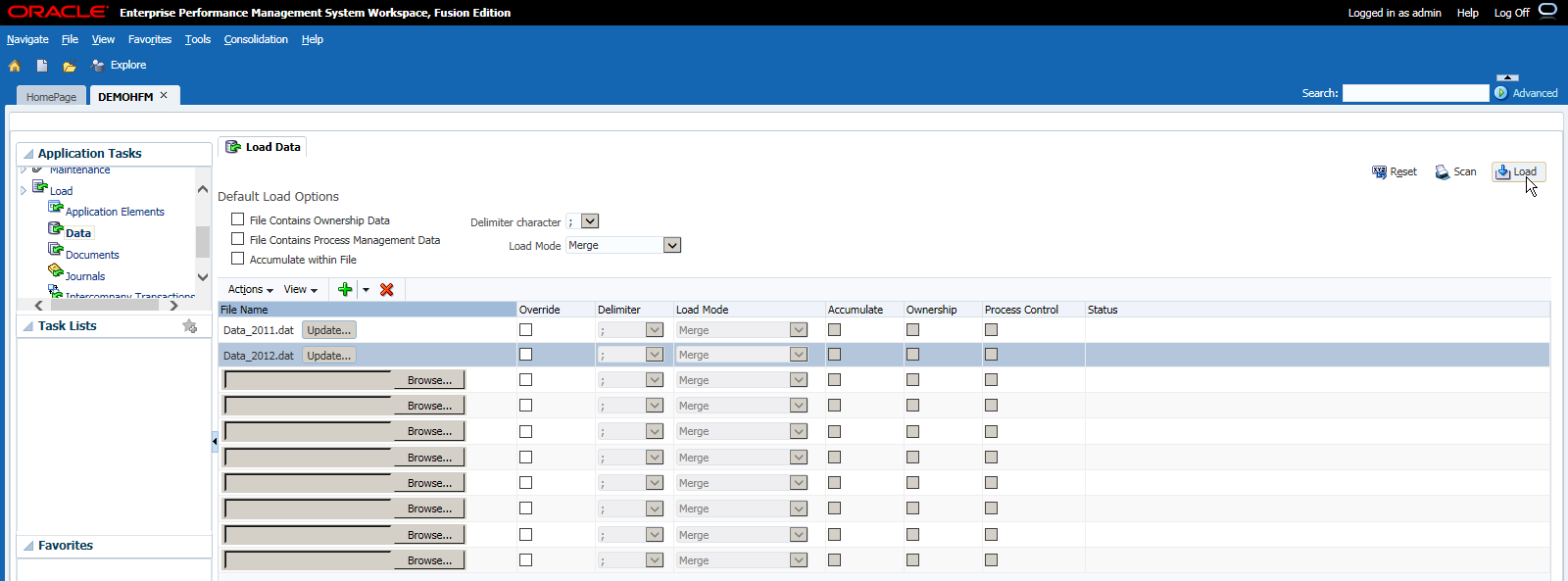Click the Explore toolbar icon
The image size is (1568, 581).
119,65
